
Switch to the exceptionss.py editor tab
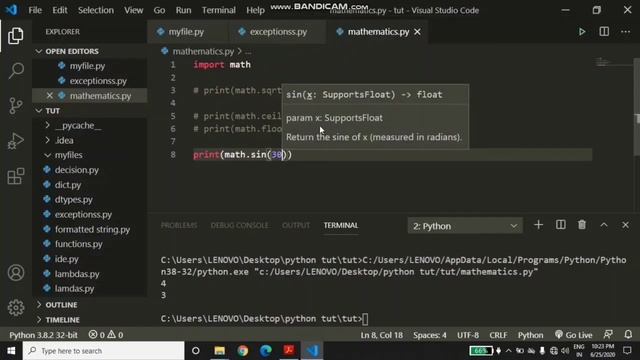(x=277, y=32)
